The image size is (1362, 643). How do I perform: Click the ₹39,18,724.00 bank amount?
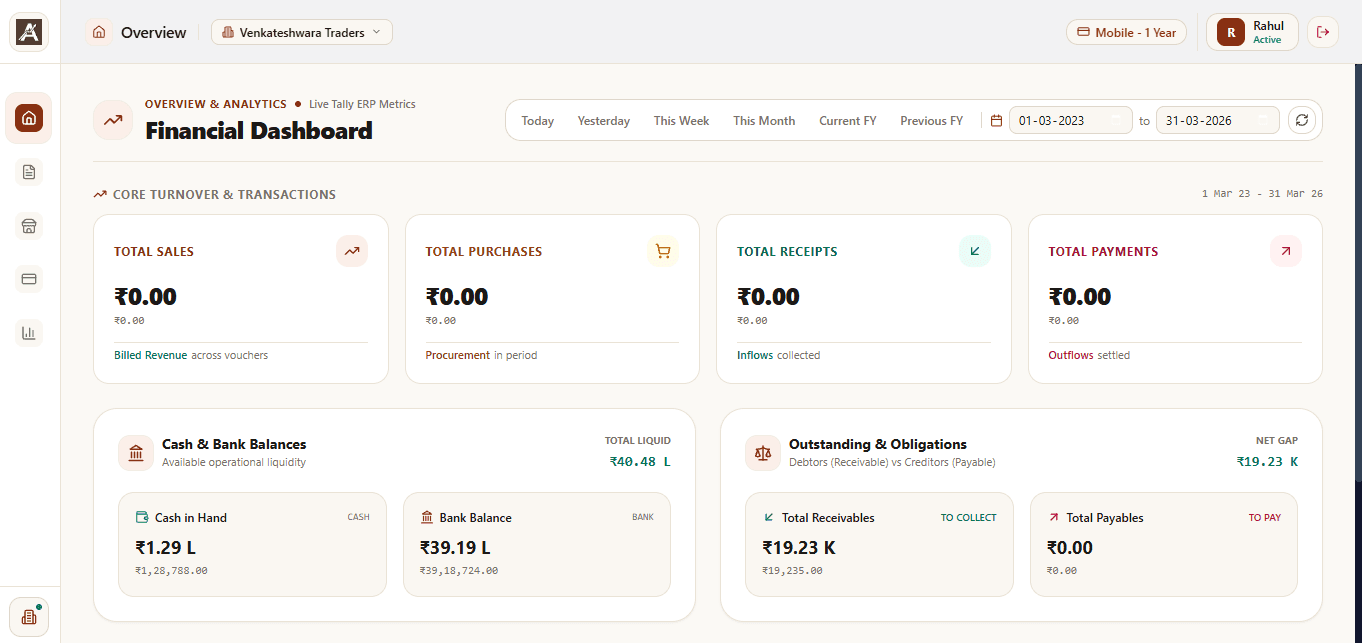click(x=459, y=571)
